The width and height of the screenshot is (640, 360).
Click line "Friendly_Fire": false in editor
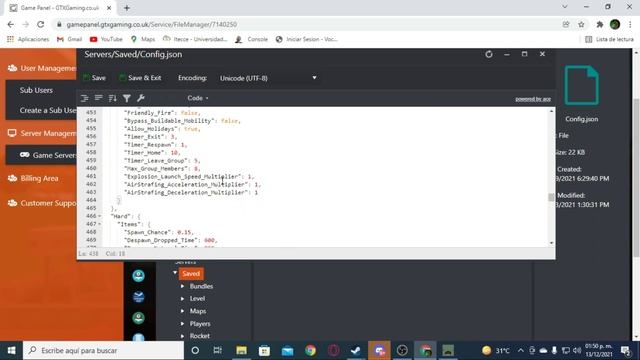pyautogui.click(x=162, y=113)
